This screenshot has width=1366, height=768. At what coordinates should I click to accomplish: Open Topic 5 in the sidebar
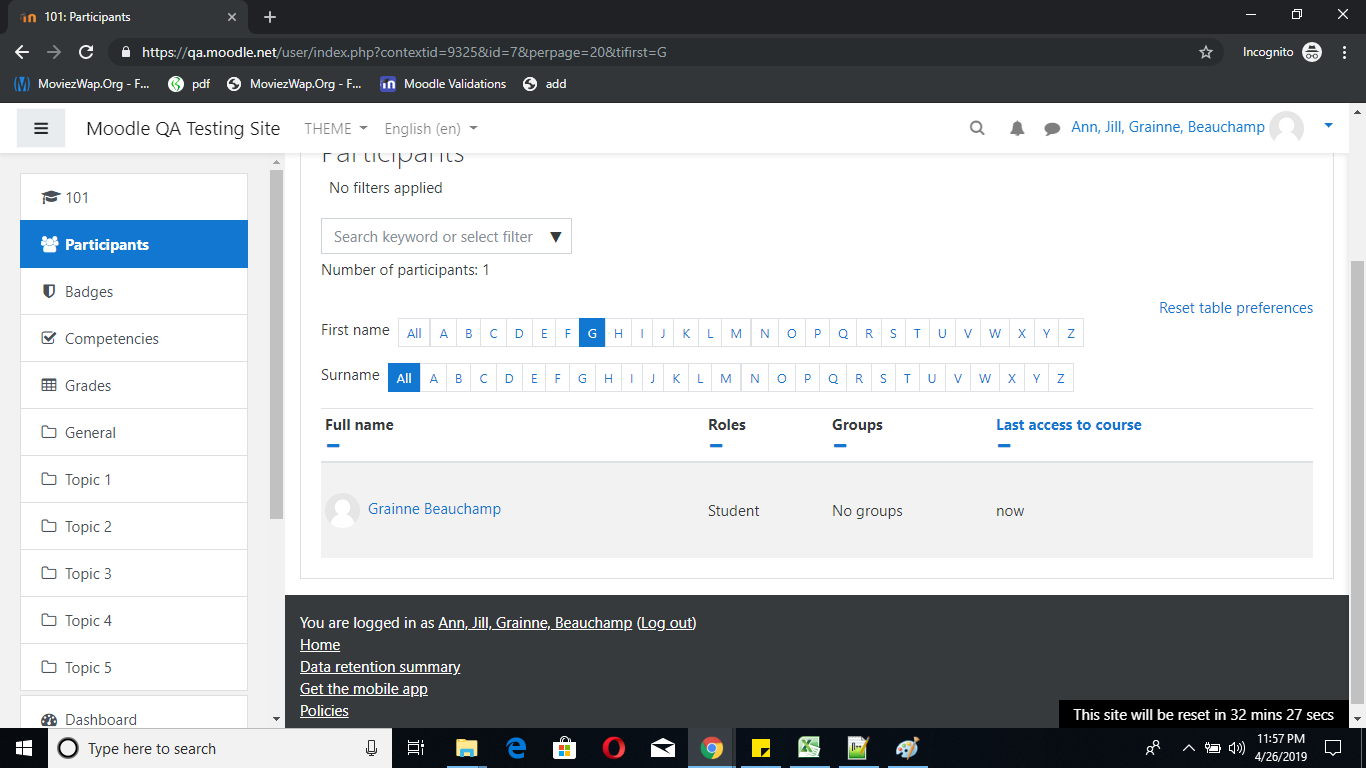pyautogui.click(x=134, y=667)
